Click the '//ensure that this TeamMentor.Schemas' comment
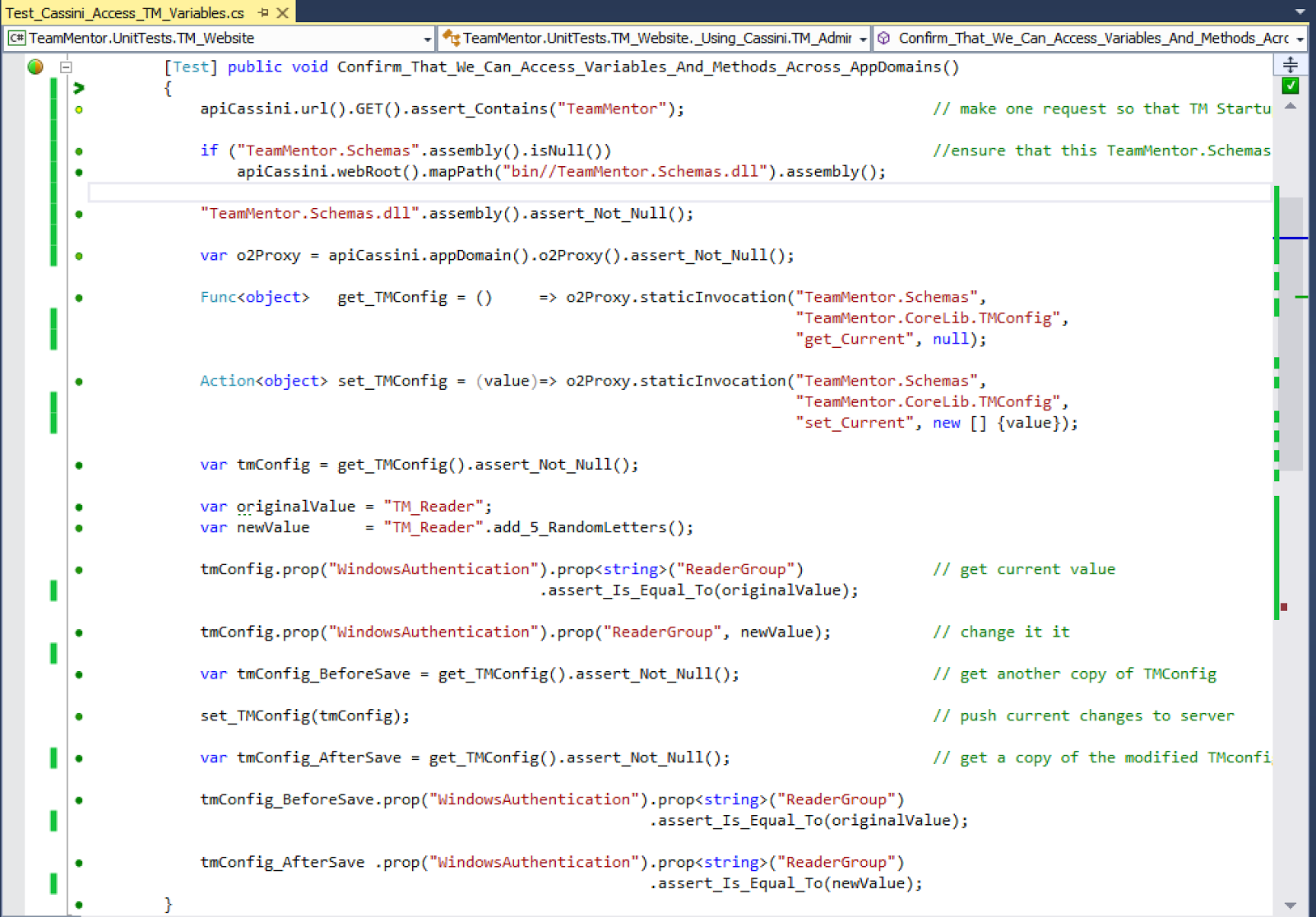 coord(1101,151)
